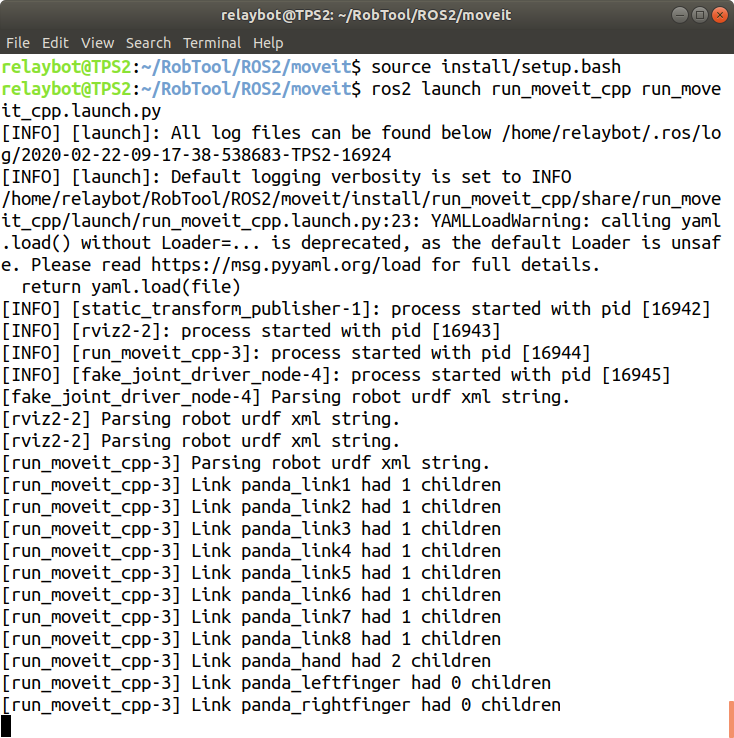734x738 pixels.
Task: Click the 'Link panda_link2 had 1 children' line
Action: tap(251, 507)
